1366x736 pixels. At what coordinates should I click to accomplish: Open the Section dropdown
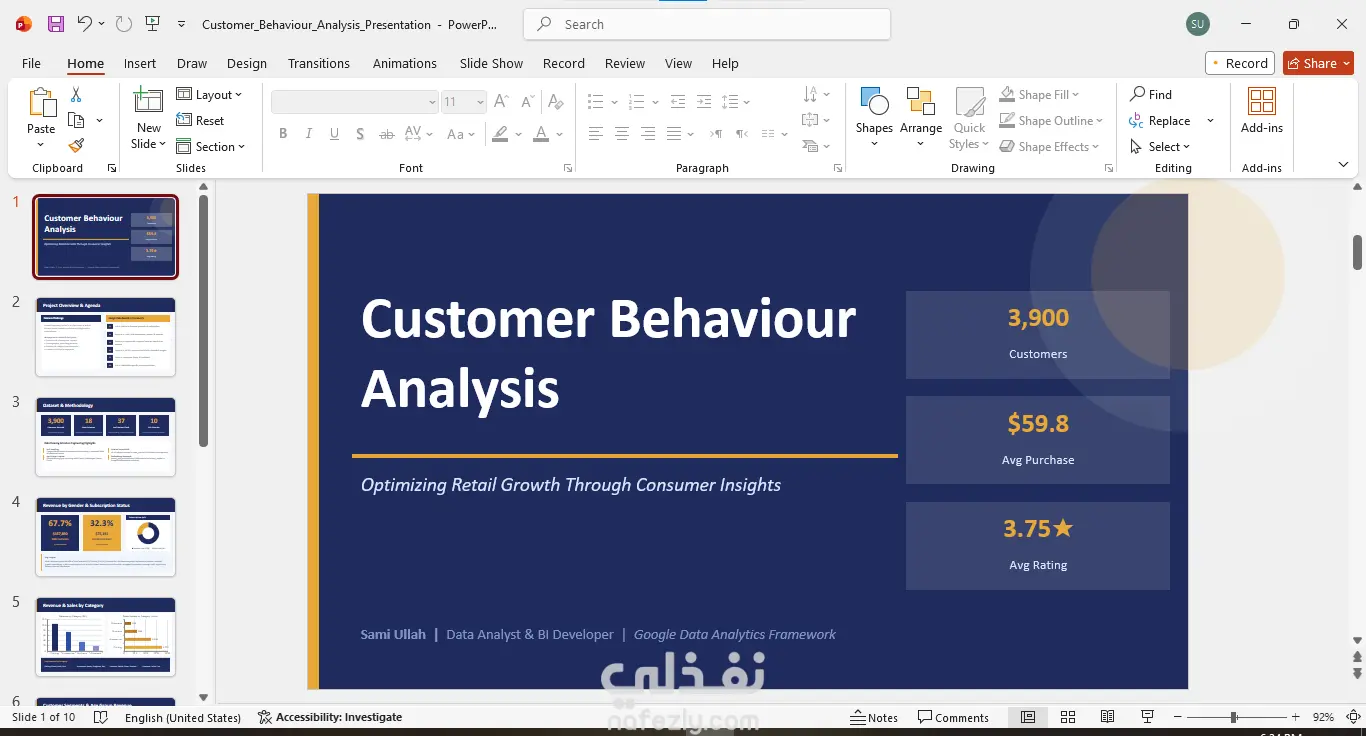point(211,146)
